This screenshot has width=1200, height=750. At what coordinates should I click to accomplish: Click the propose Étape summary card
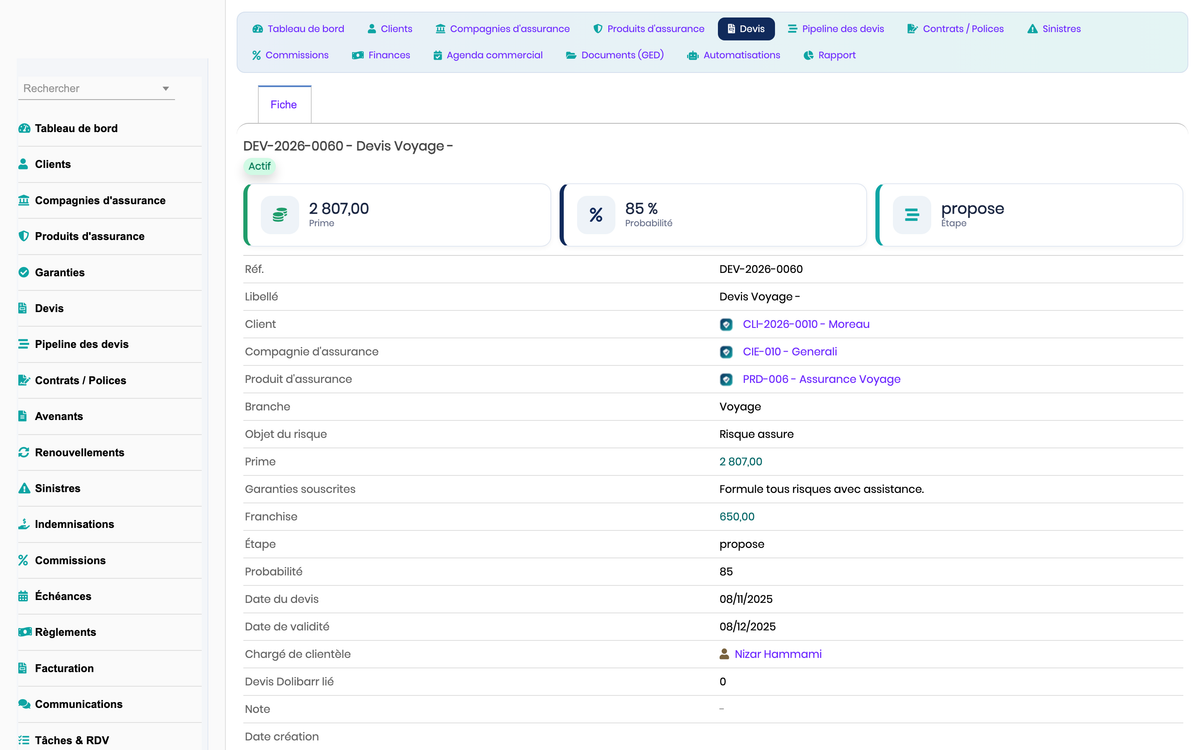pyautogui.click(x=1029, y=215)
